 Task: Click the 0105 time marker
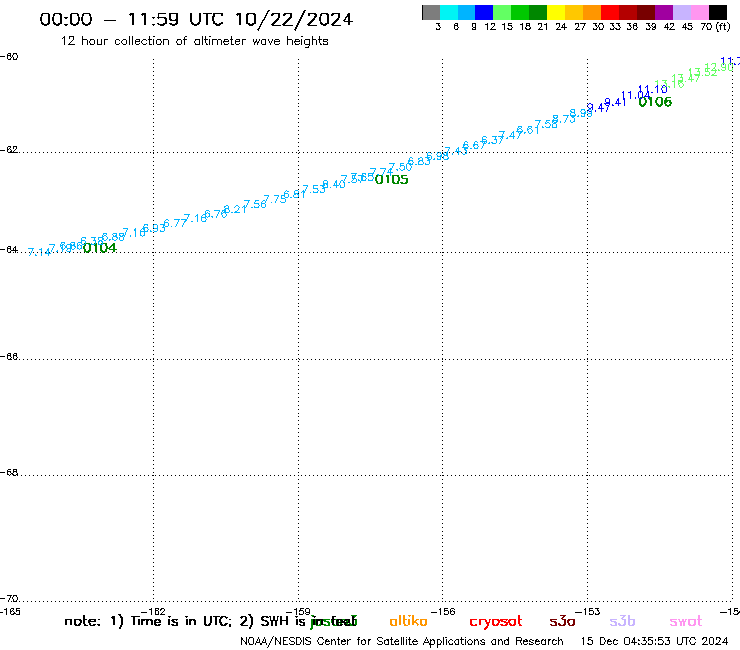[x=391, y=179]
